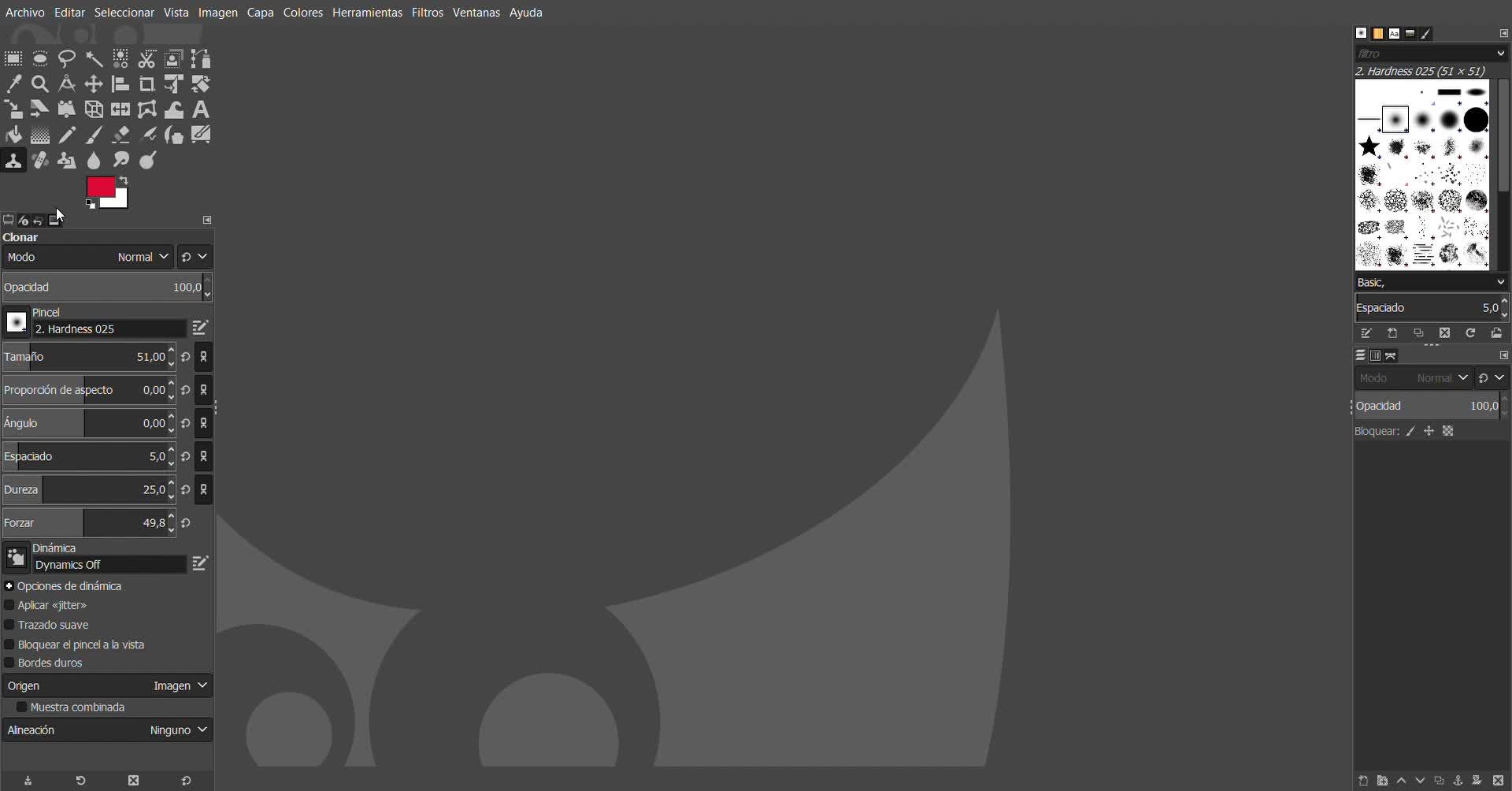The width and height of the screenshot is (1512, 791).
Task: Toggle the chain link beside Tamaño
Action: tap(204, 357)
